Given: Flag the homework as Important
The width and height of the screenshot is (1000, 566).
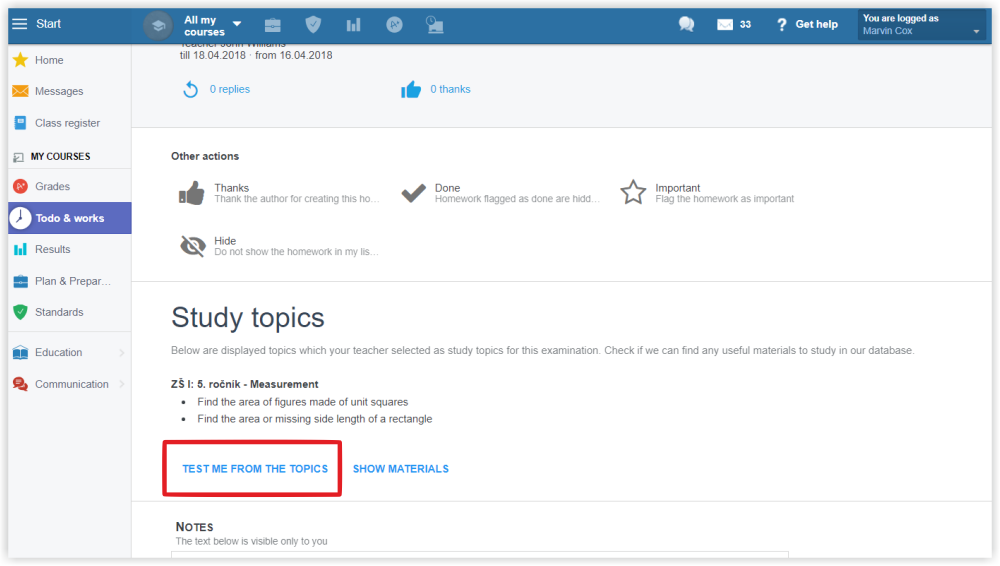Looking at the screenshot, I should coord(633,193).
